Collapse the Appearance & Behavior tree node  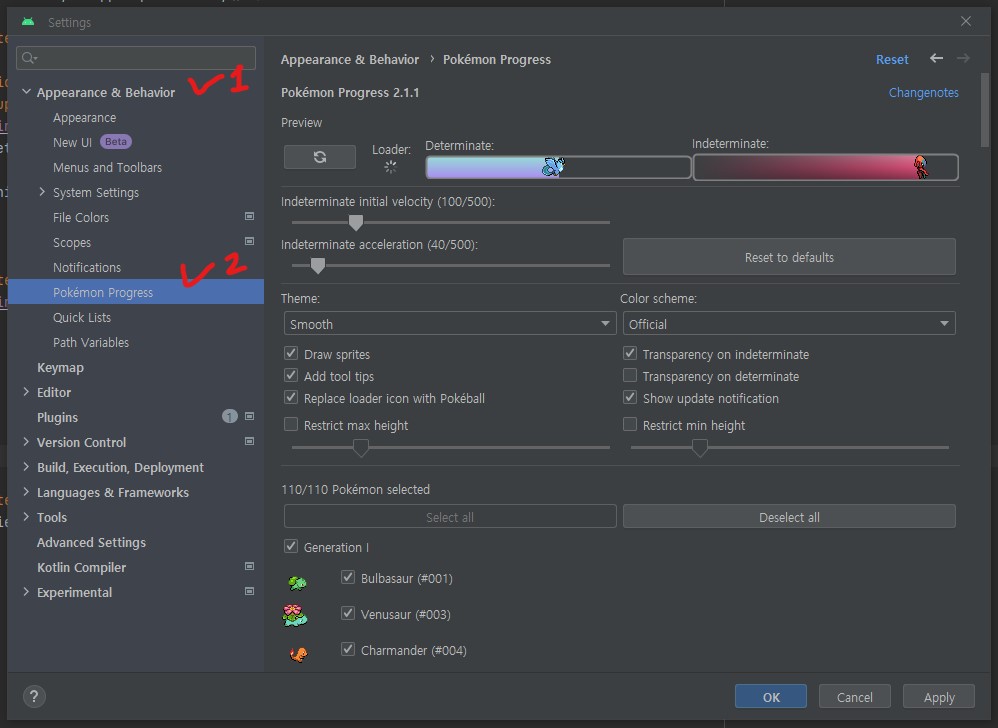26,92
